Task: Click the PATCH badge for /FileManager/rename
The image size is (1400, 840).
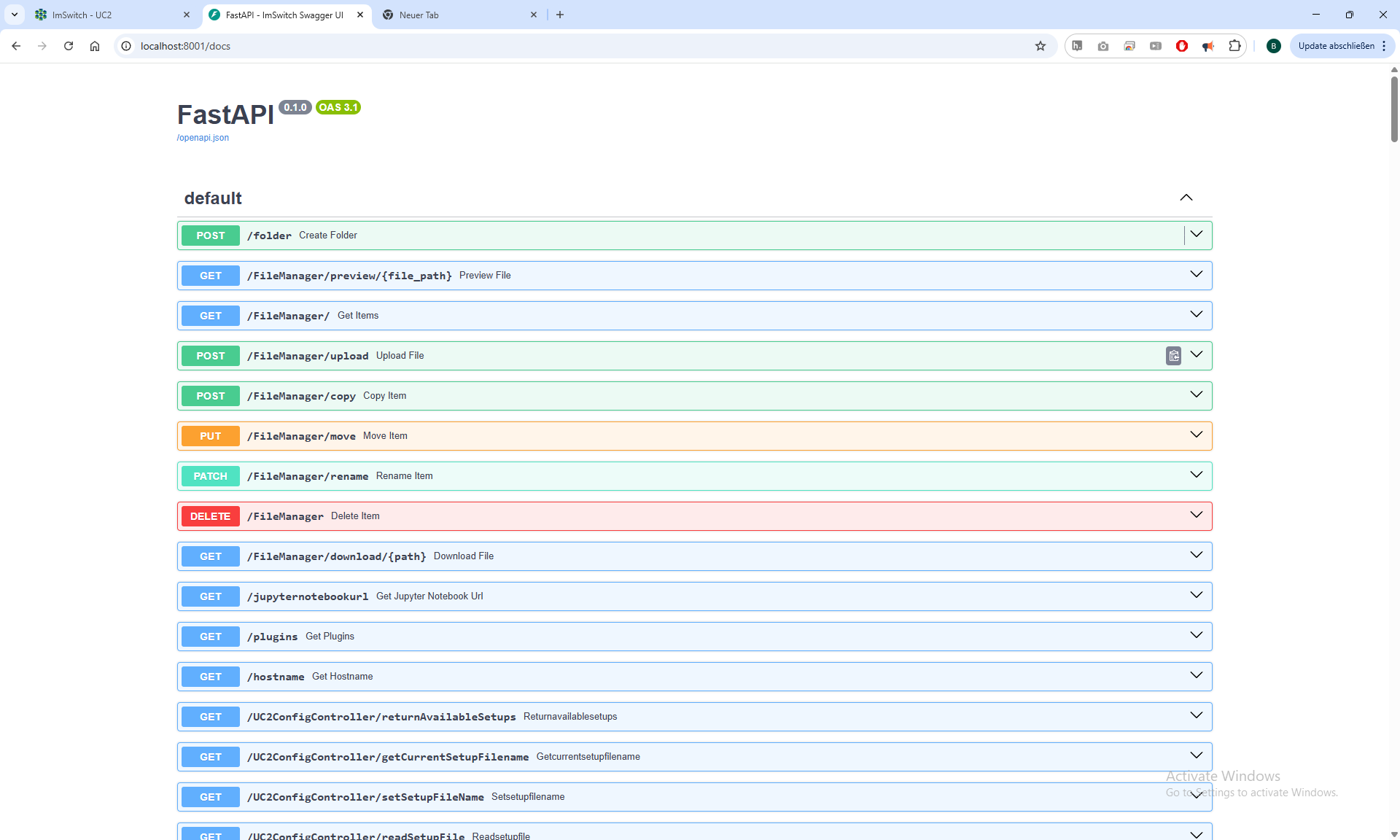Action: (211, 476)
